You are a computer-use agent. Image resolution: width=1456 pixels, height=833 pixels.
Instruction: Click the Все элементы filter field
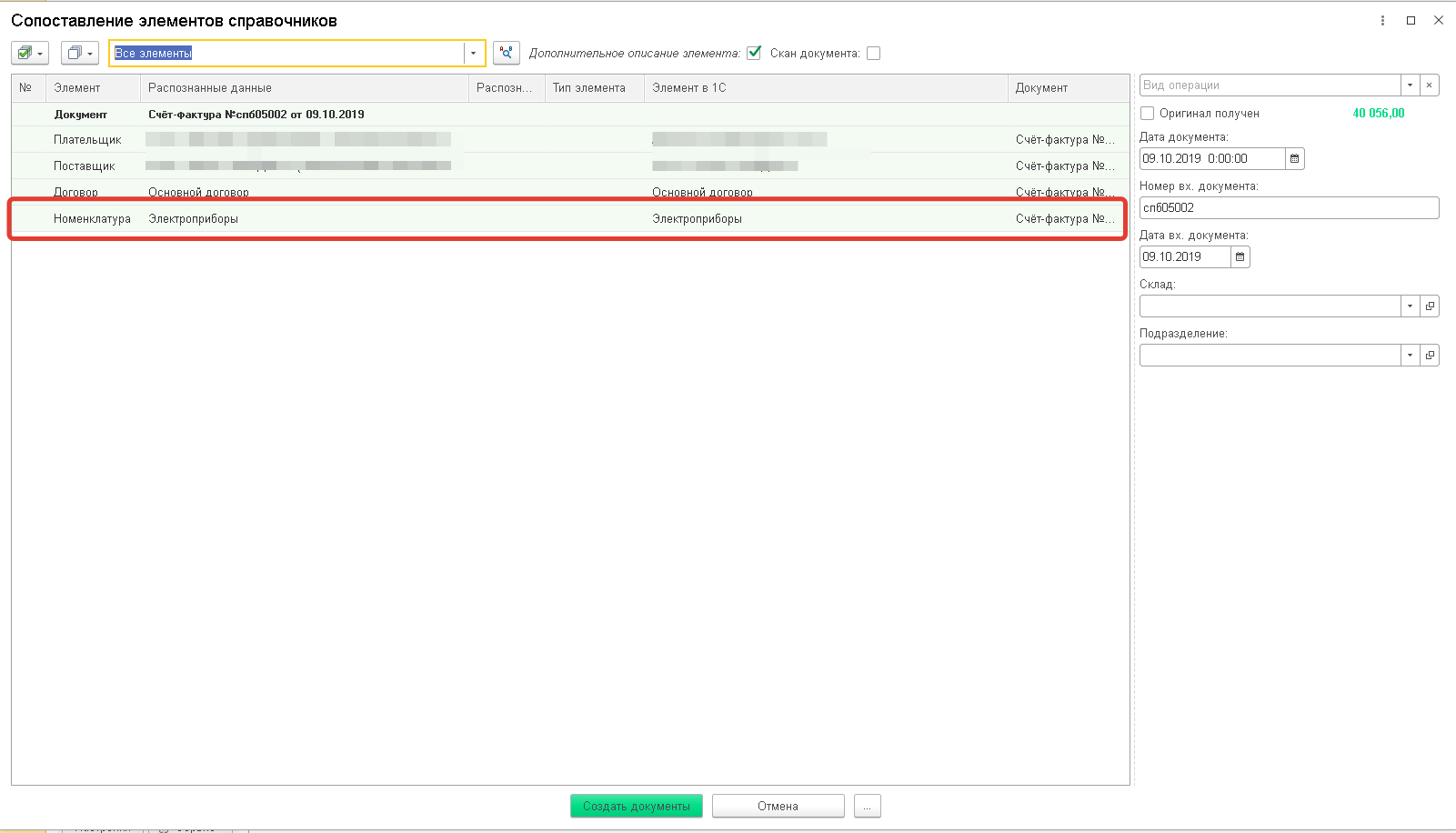pos(287,53)
